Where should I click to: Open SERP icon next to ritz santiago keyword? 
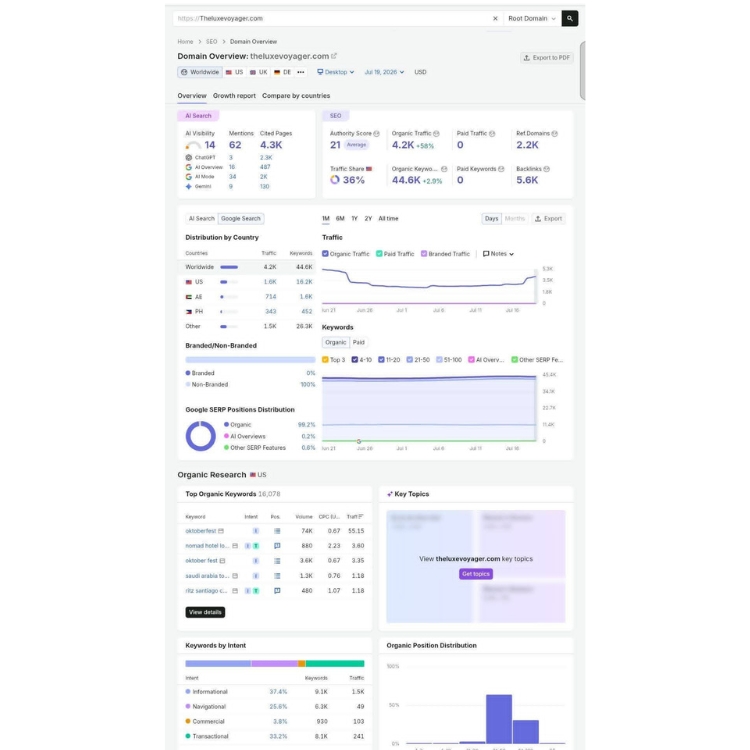click(235, 591)
